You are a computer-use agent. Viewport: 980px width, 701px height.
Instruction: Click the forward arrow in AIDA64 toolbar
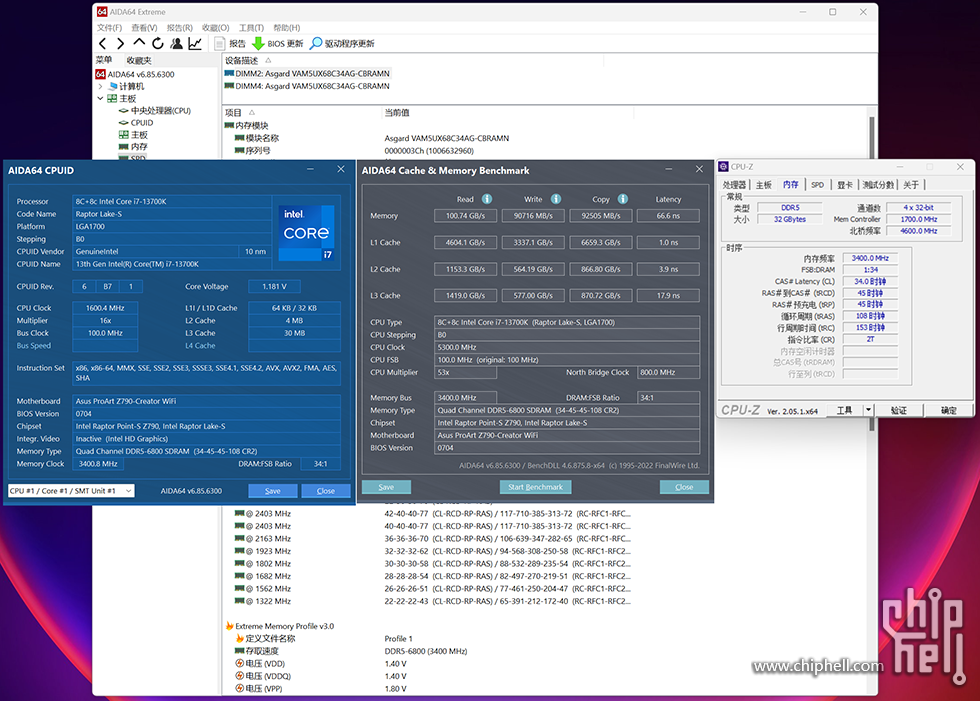121,43
